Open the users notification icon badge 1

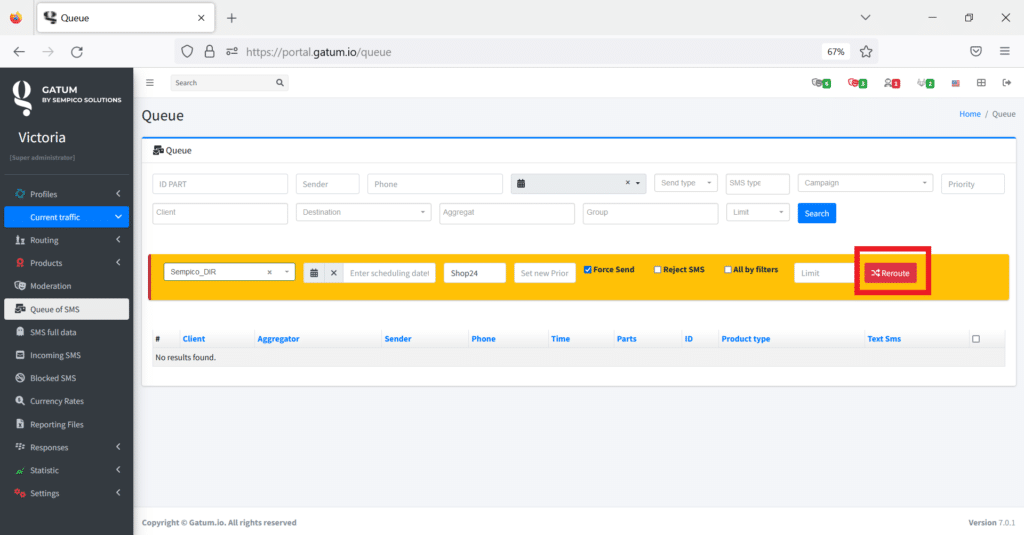pos(891,83)
